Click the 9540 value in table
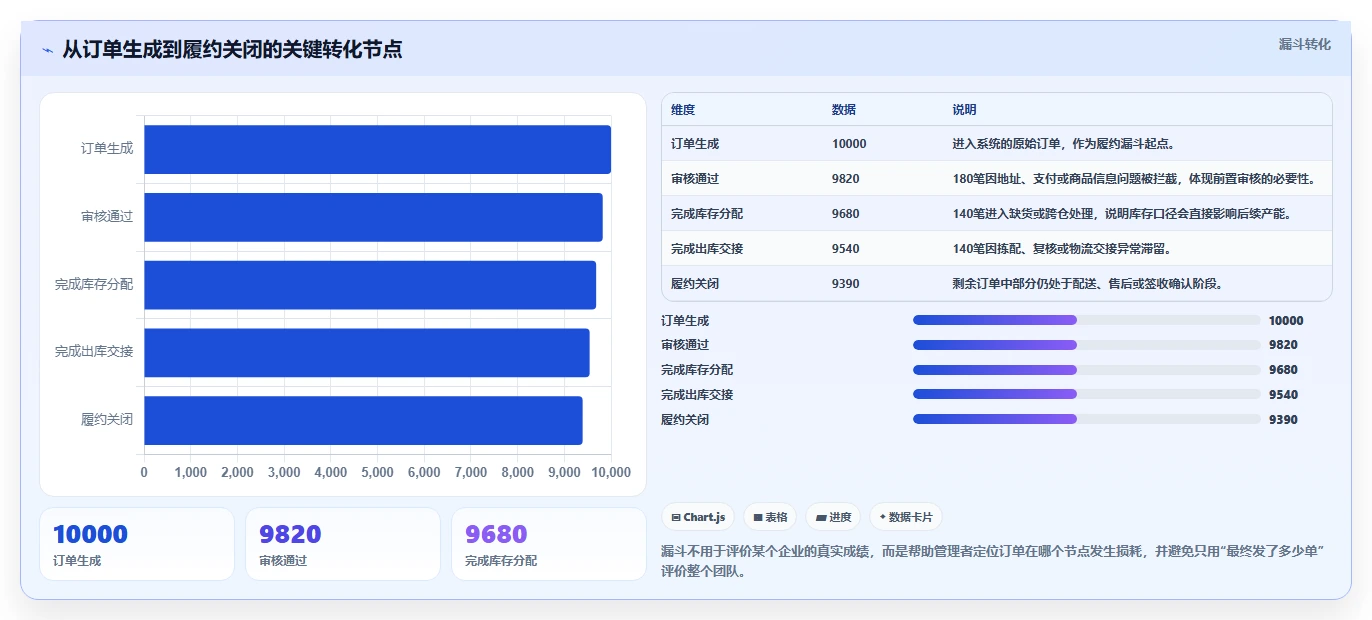The height and width of the screenshot is (620, 1372). (846, 249)
